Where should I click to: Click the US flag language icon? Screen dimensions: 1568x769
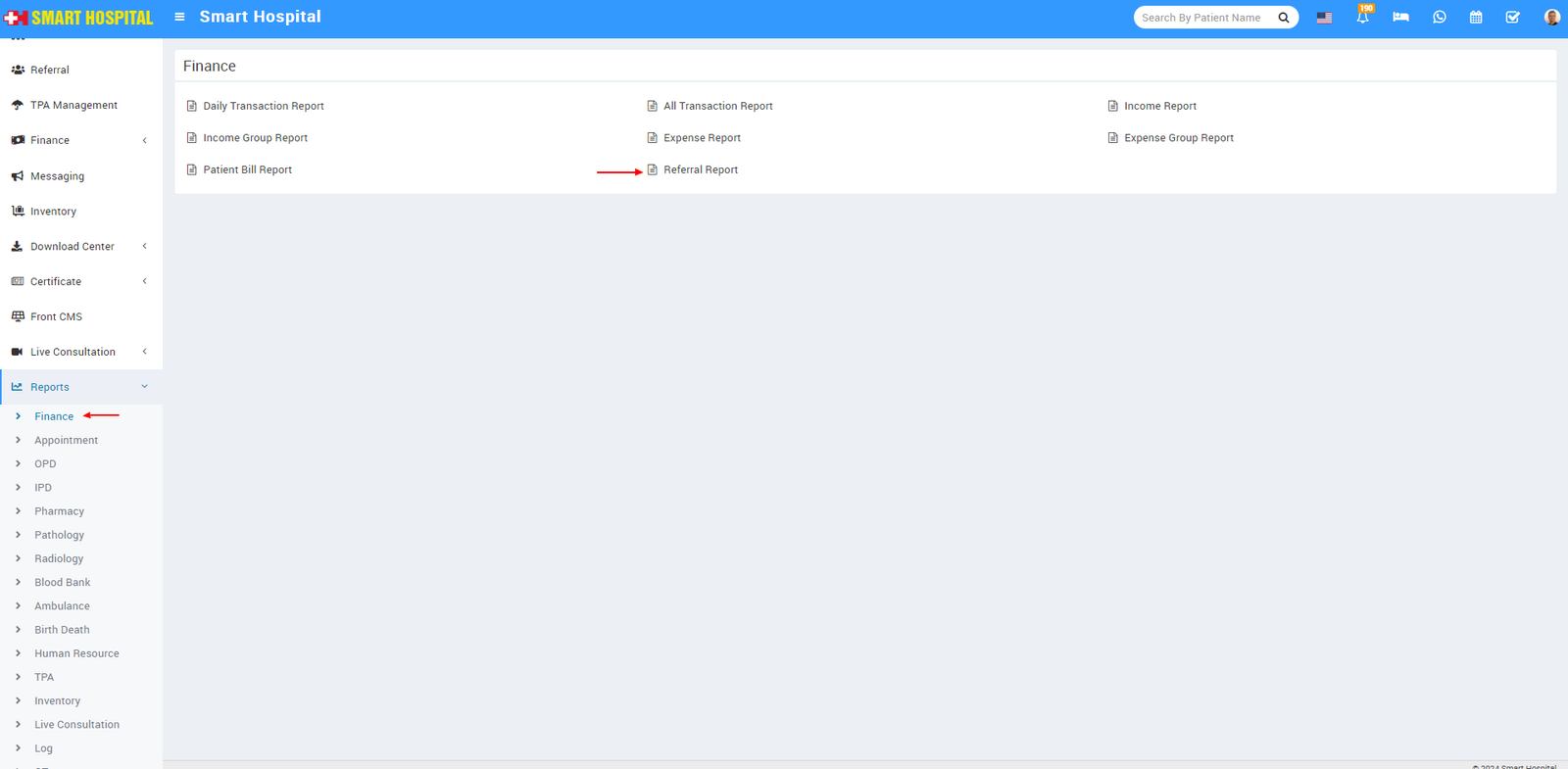pyautogui.click(x=1324, y=18)
